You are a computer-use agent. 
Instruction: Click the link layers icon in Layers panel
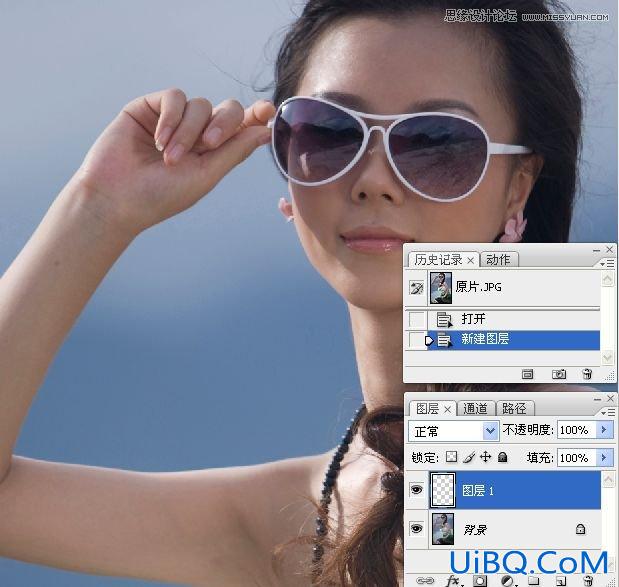point(425,581)
